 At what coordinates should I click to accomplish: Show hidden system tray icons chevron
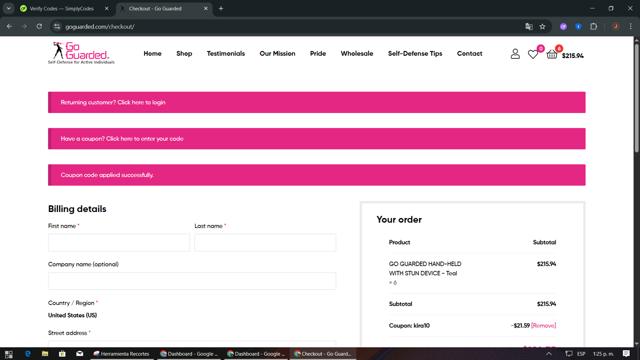549,354
